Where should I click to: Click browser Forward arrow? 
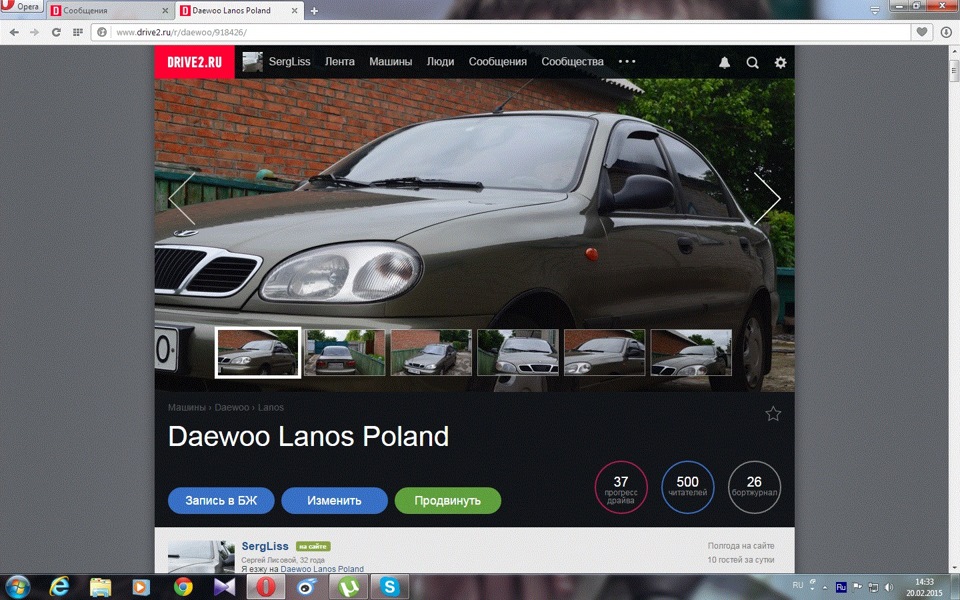34,32
